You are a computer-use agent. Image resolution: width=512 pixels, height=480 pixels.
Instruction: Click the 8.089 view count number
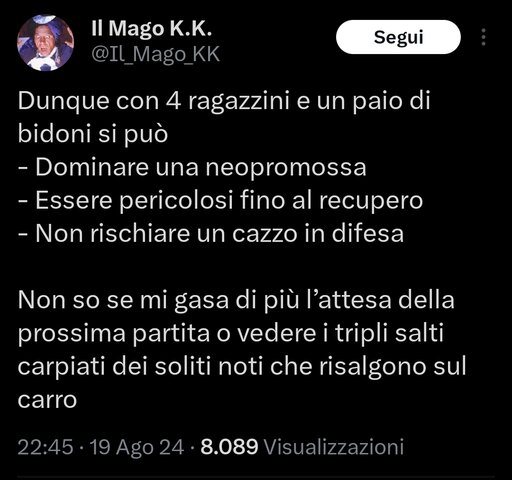coord(229,447)
